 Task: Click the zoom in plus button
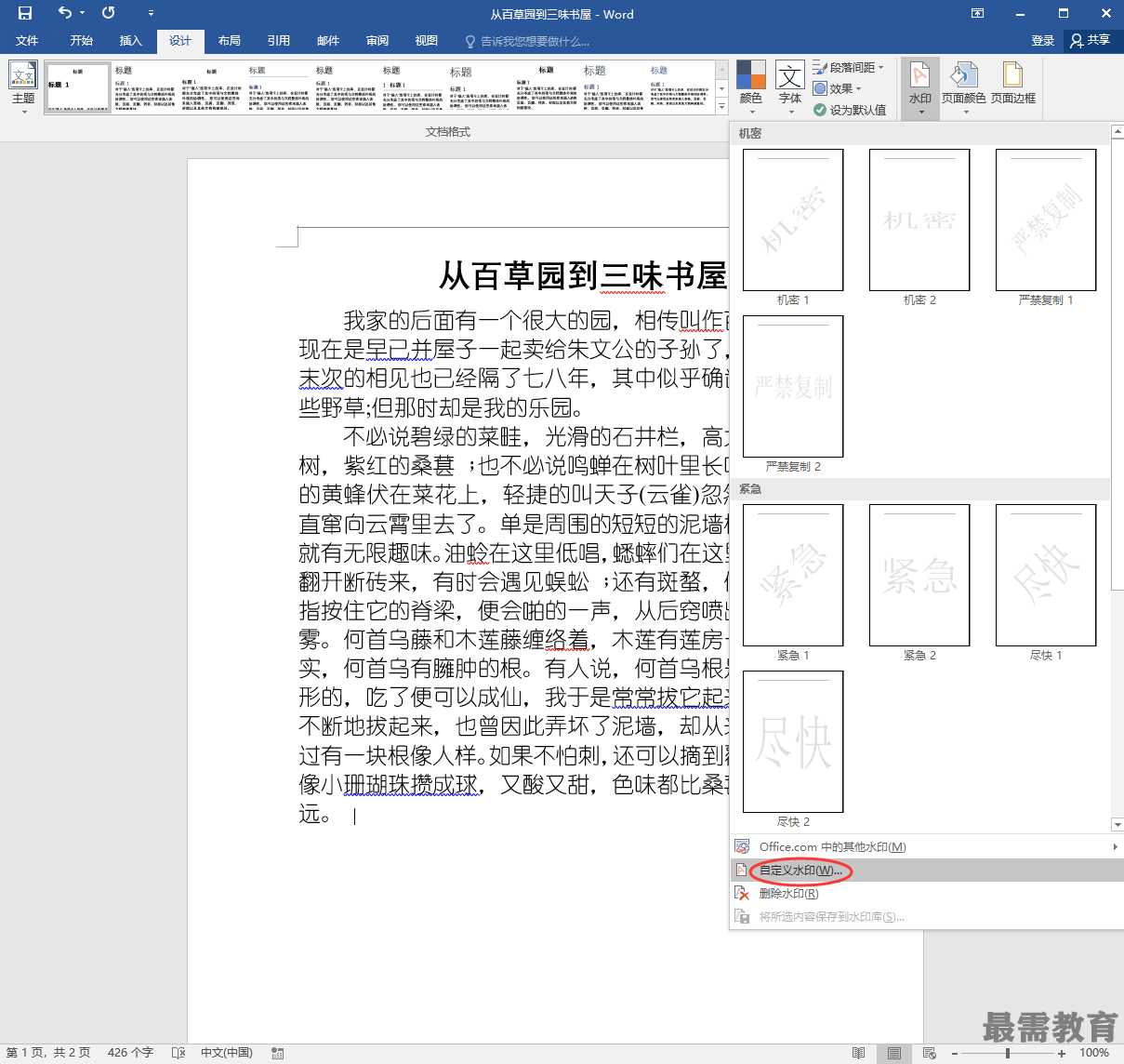[1062, 1053]
